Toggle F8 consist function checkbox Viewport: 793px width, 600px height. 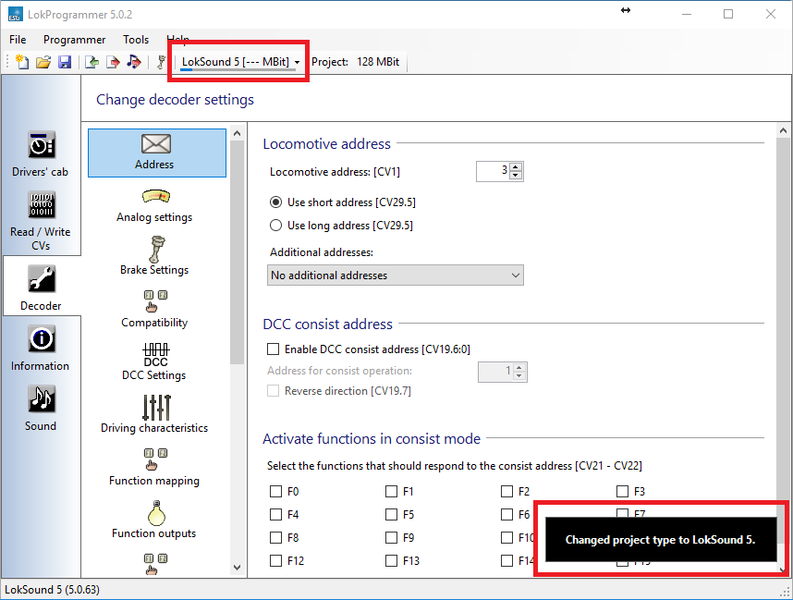276,538
